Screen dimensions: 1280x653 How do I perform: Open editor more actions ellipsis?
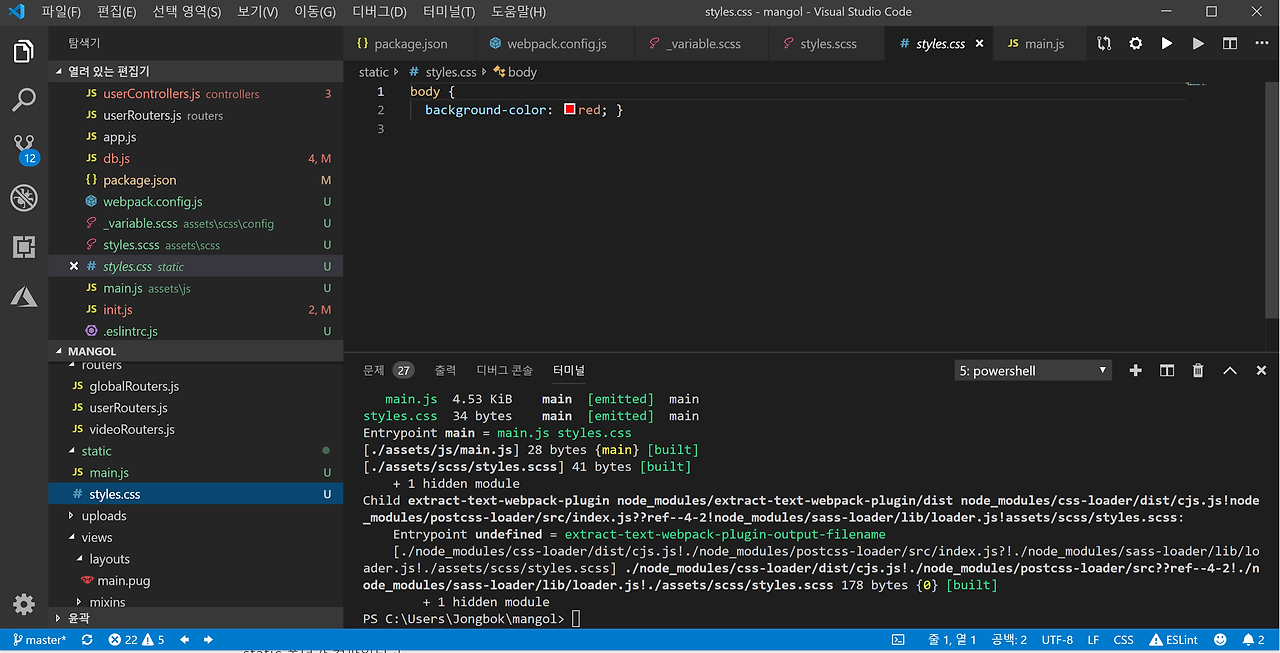1261,44
